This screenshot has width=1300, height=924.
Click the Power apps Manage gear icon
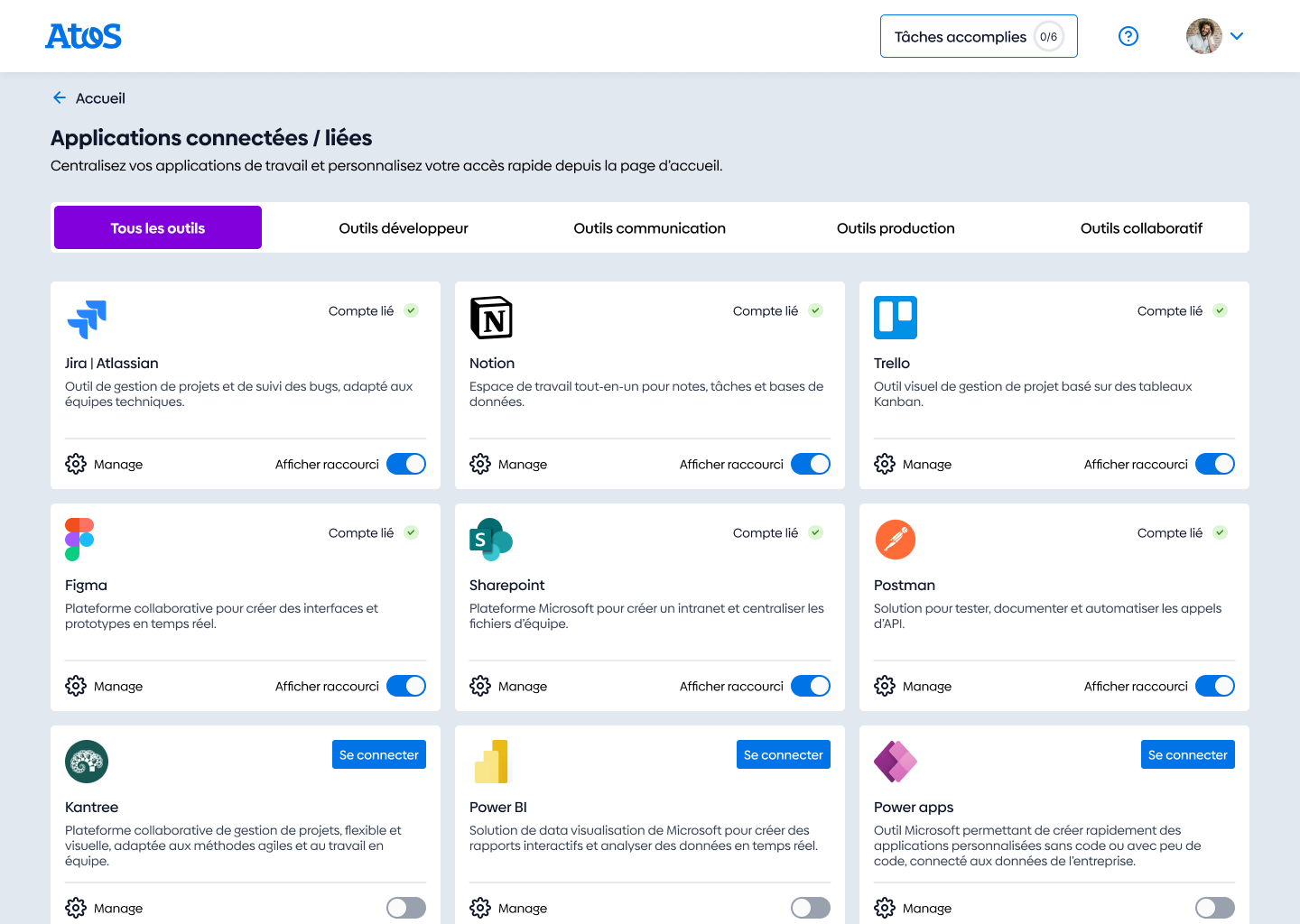885,908
